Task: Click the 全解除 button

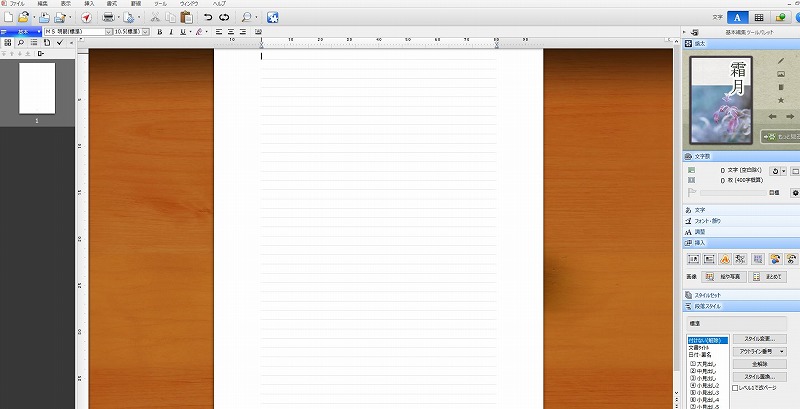Action: [x=759, y=364]
